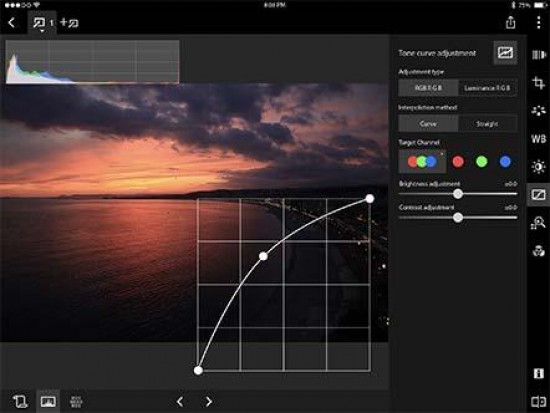Open the three-dot overflow menu
The height and width of the screenshot is (413, 550).
pyautogui.click(x=538, y=22)
